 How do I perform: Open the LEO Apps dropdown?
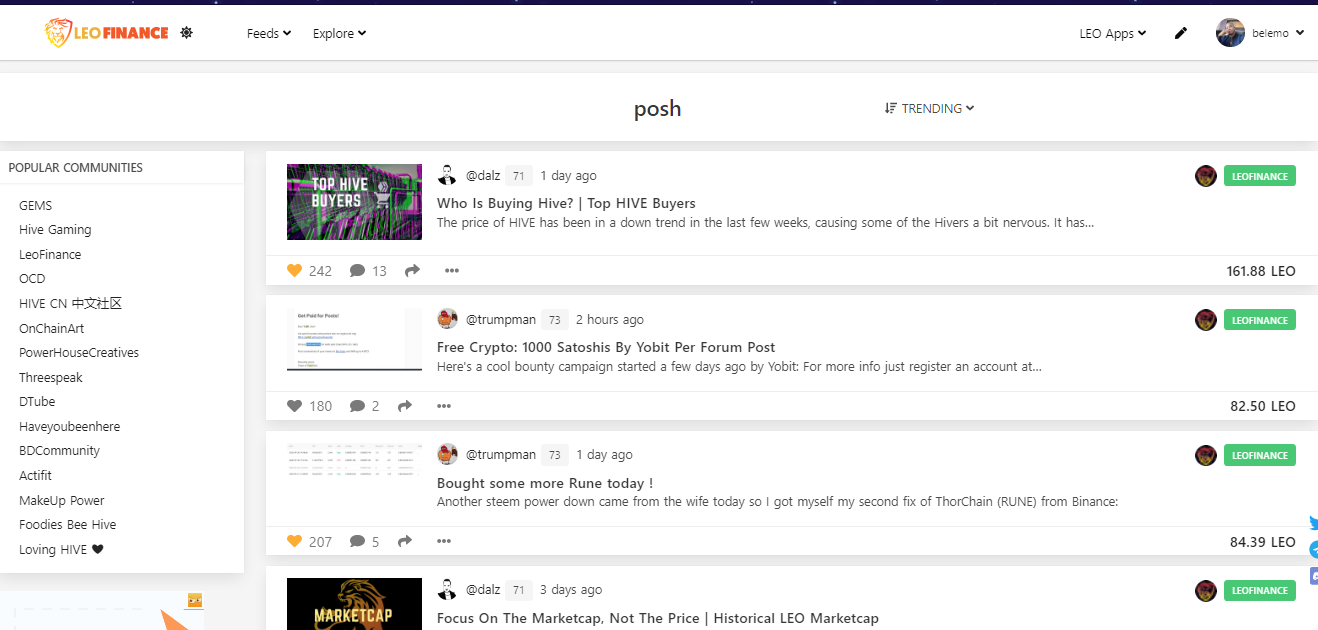coord(1113,33)
